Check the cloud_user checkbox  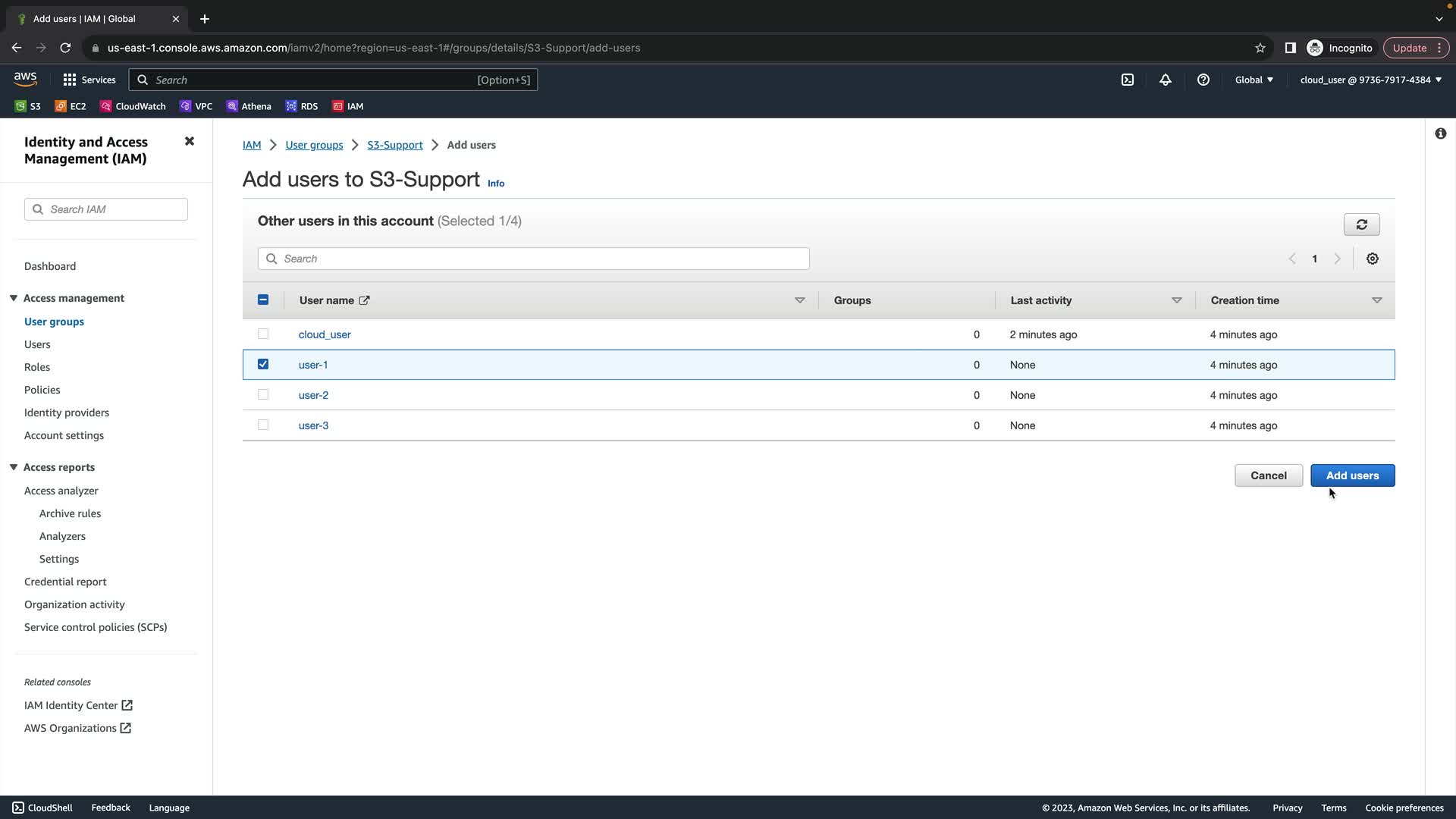(263, 334)
